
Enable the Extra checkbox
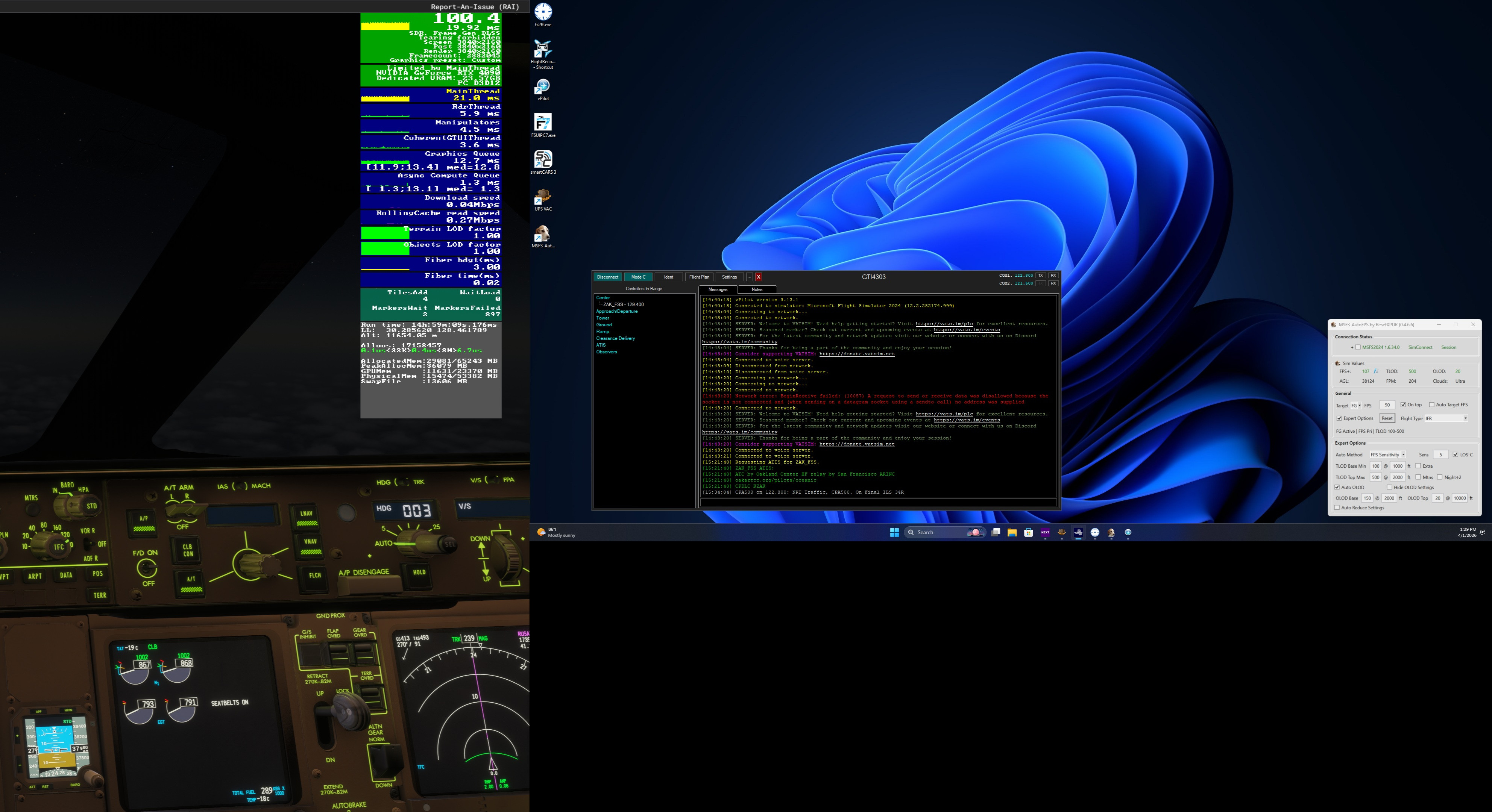point(1418,466)
